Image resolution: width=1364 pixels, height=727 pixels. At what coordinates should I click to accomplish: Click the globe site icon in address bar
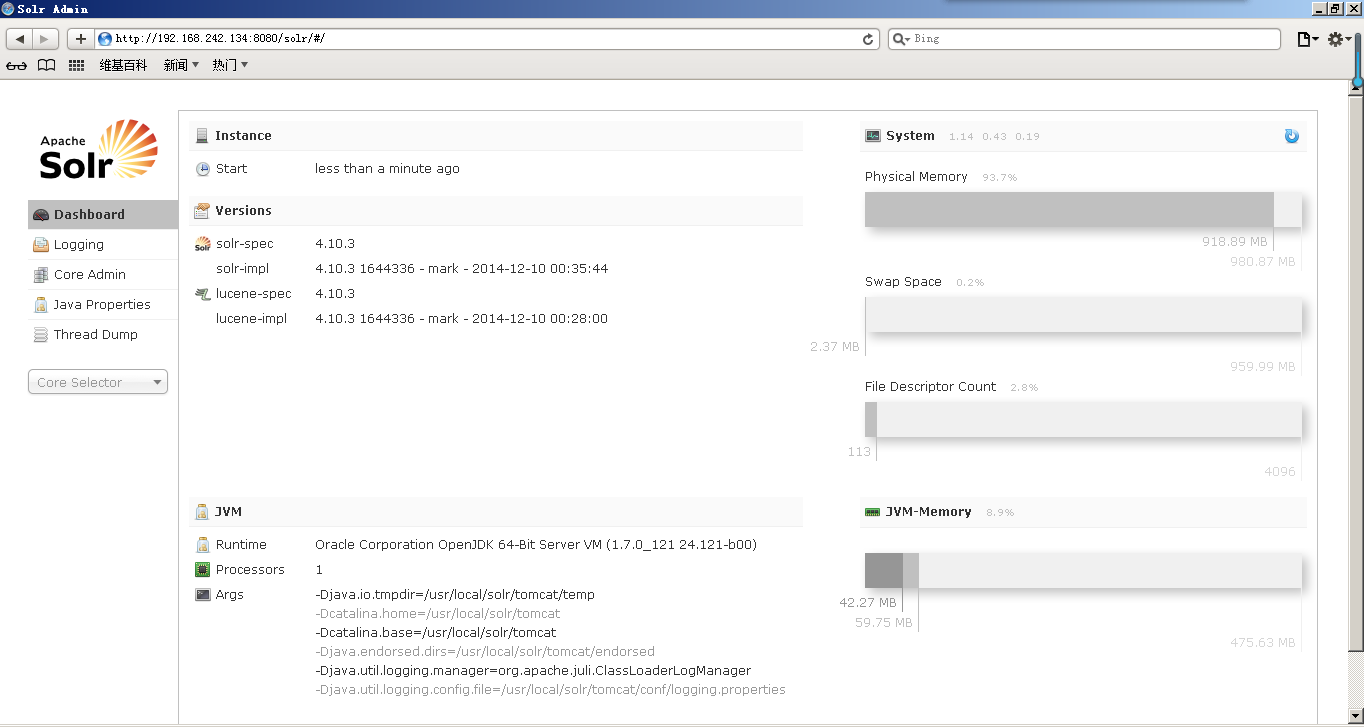click(x=105, y=39)
